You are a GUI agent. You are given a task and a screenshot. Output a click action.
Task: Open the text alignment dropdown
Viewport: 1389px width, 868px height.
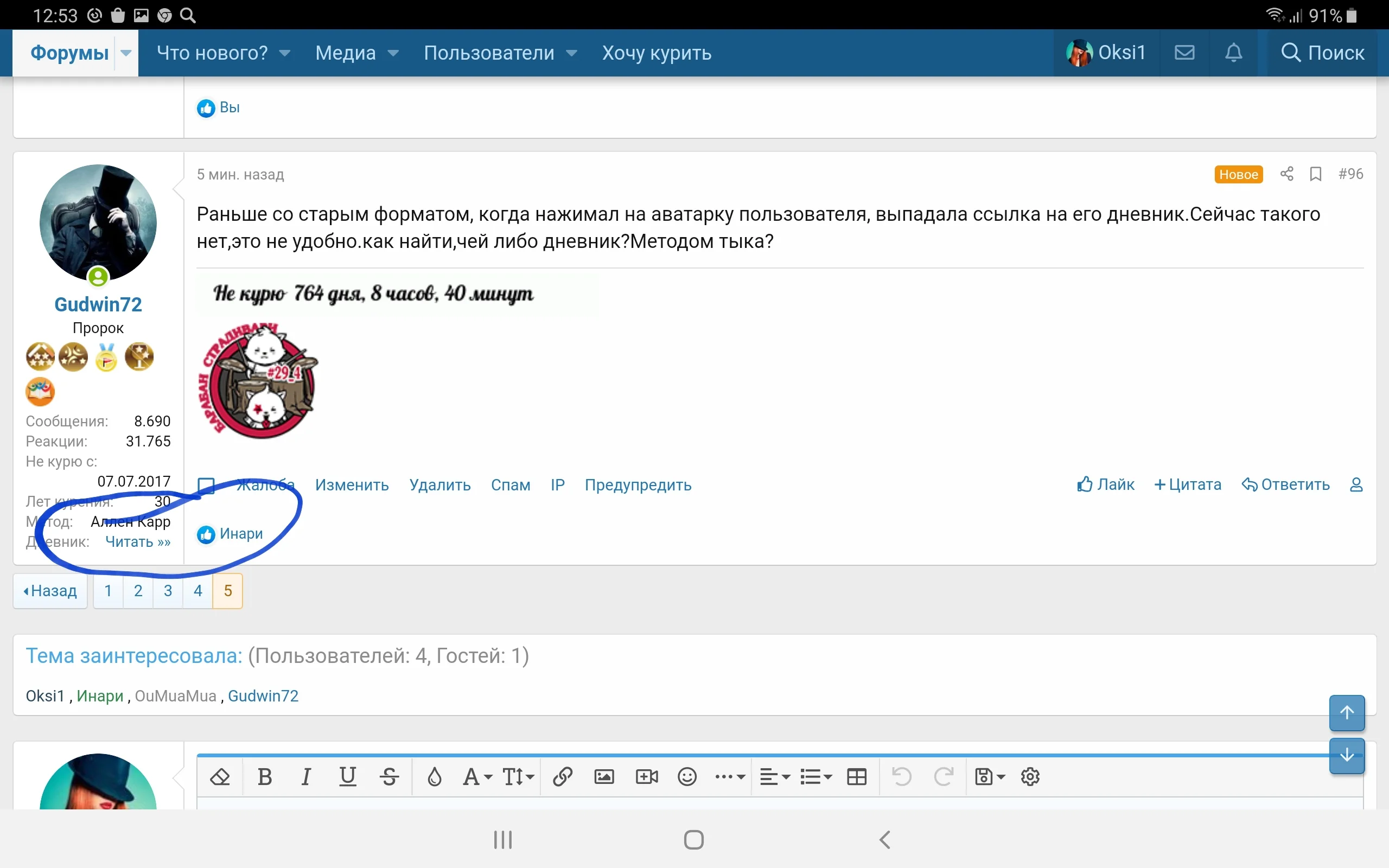pyautogui.click(x=774, y=777)
